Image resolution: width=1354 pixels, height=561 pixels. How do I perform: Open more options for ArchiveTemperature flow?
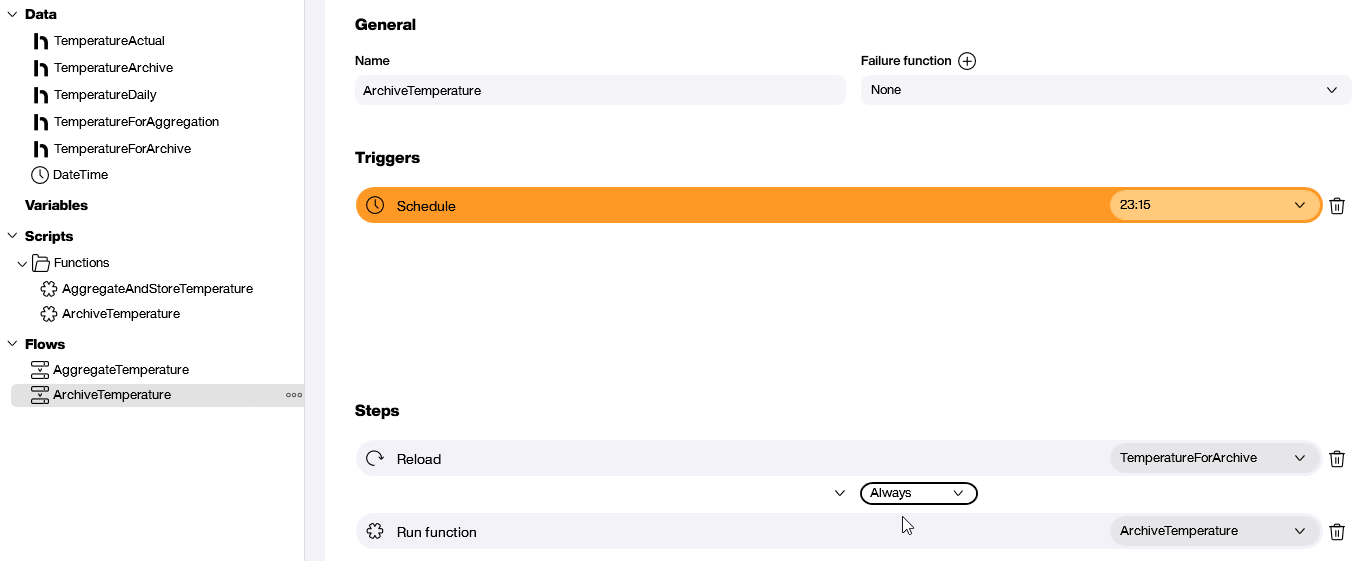pyautogui.click(x=294, y=395)
